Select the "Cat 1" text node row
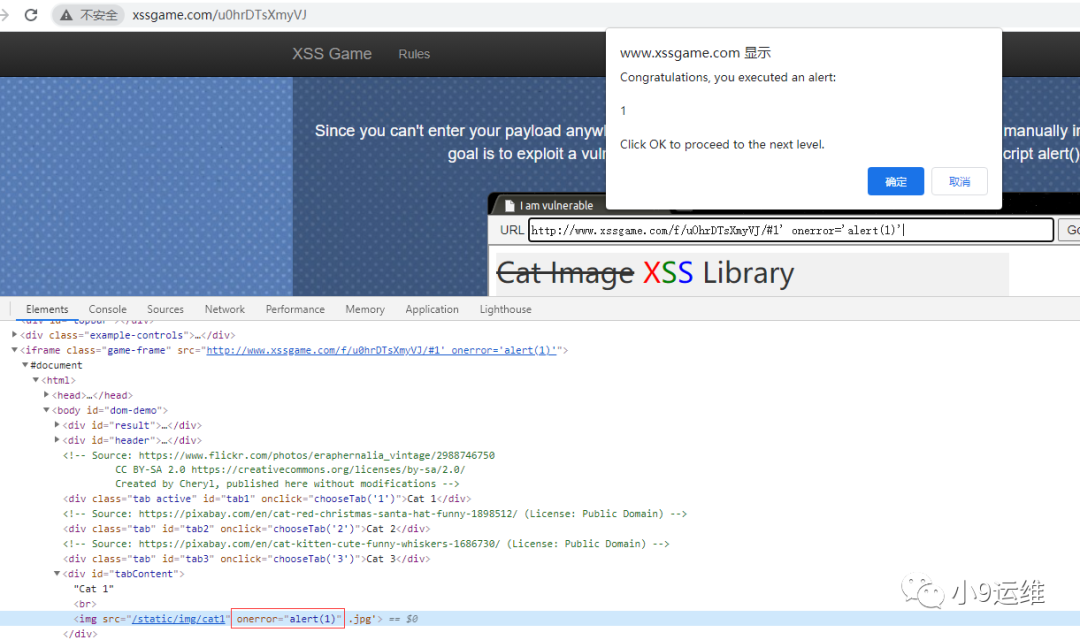The image size is (1080, 640). point(94,588)
